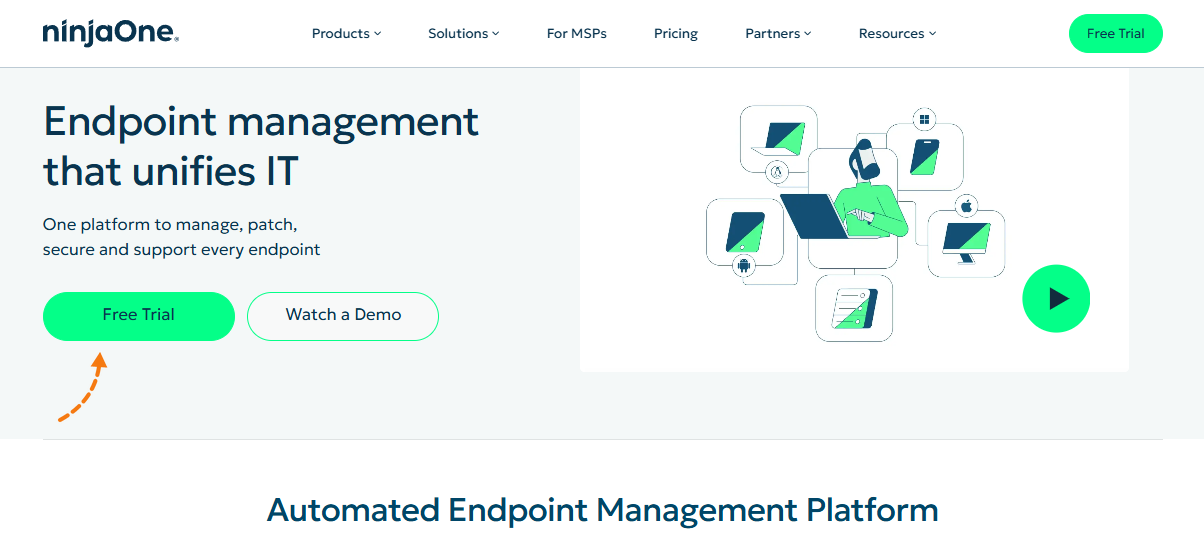Click the Watch a Demo button

(343, 315)
